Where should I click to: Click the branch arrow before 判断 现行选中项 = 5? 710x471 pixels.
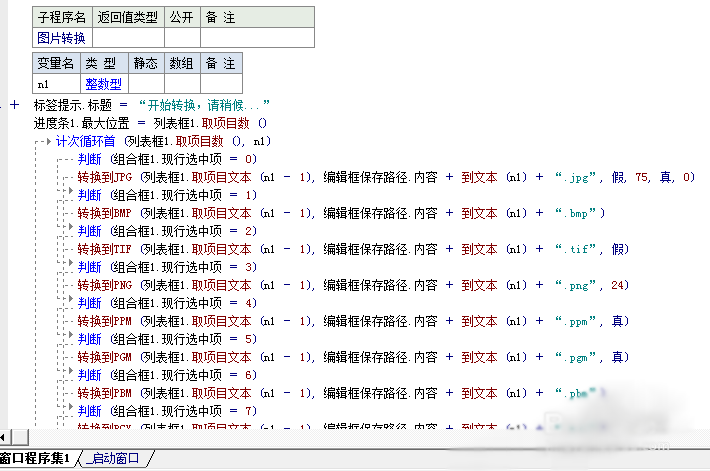click(x=69, y=338)
